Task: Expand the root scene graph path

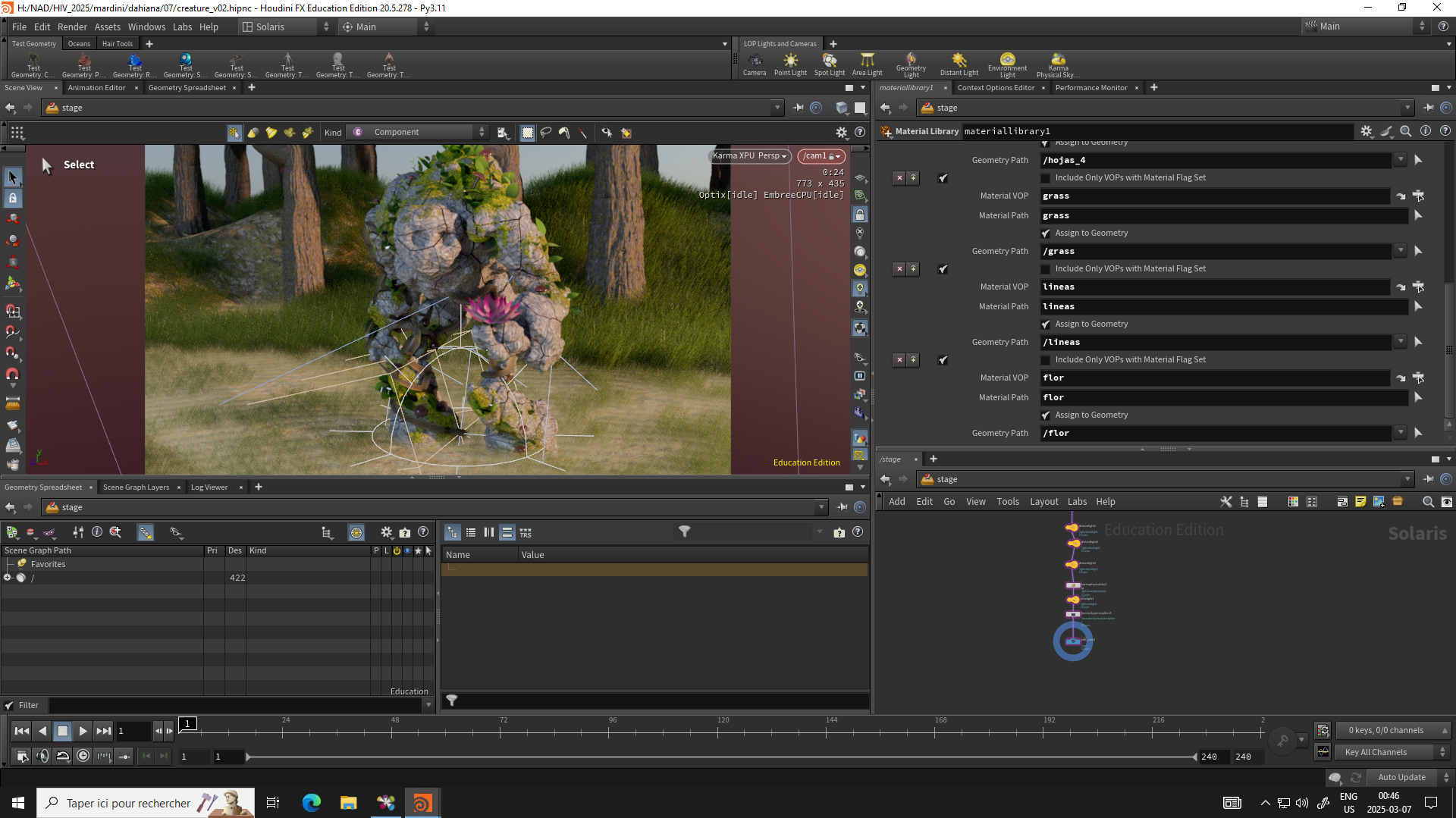Action: pos(8,578)
